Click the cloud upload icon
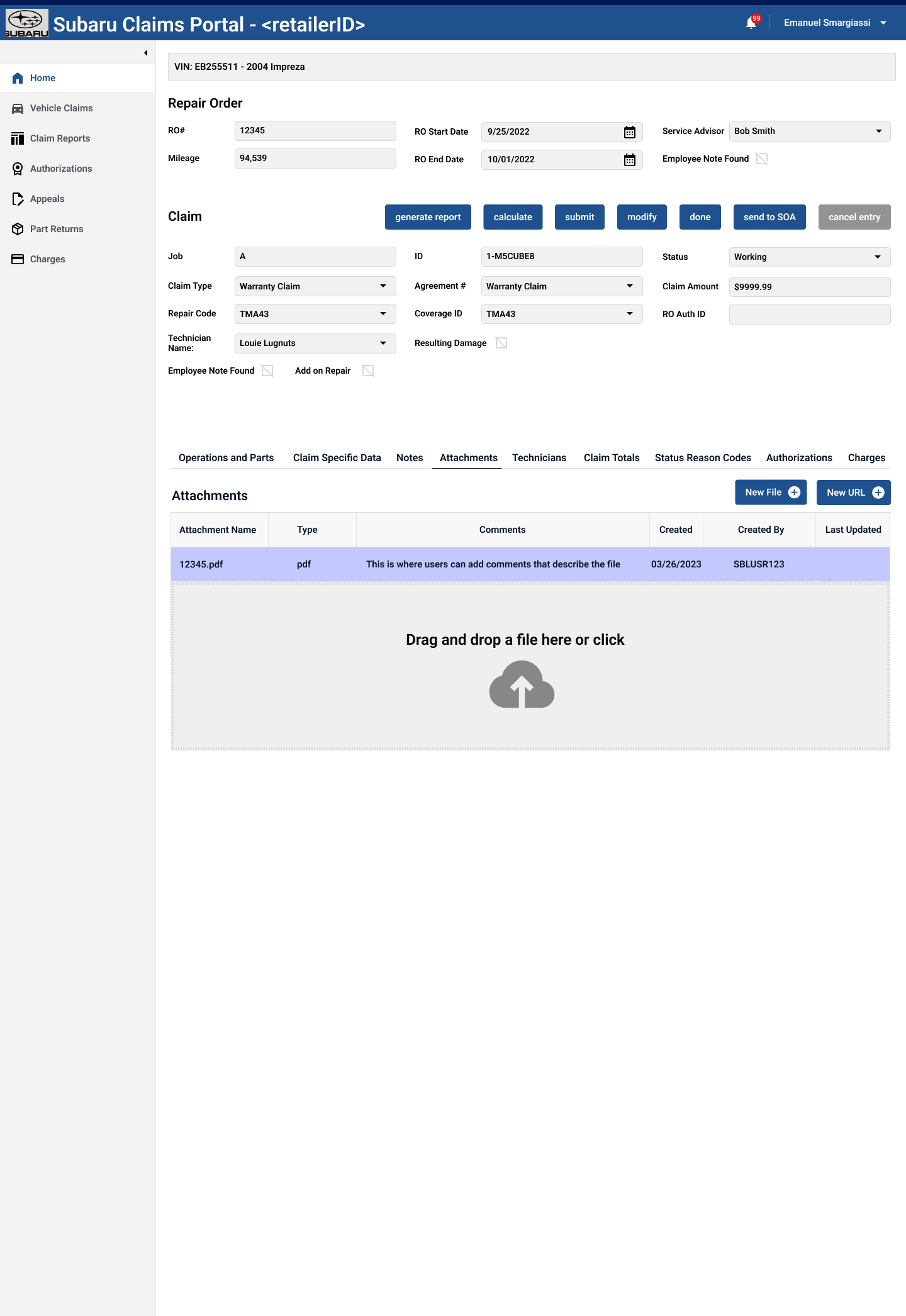This screenshot has width=906, height=1316. (x=522, y=684)
